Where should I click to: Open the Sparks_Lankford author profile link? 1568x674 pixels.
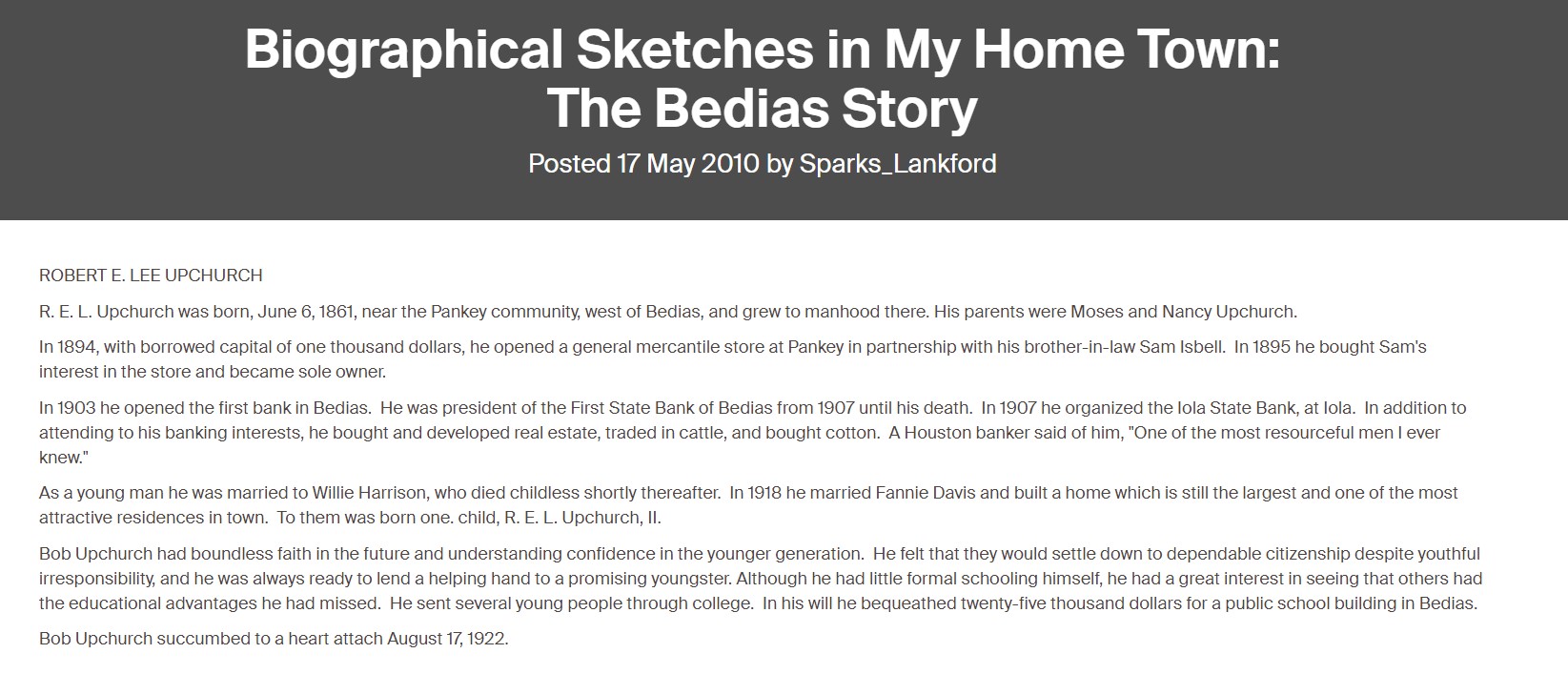898,164
